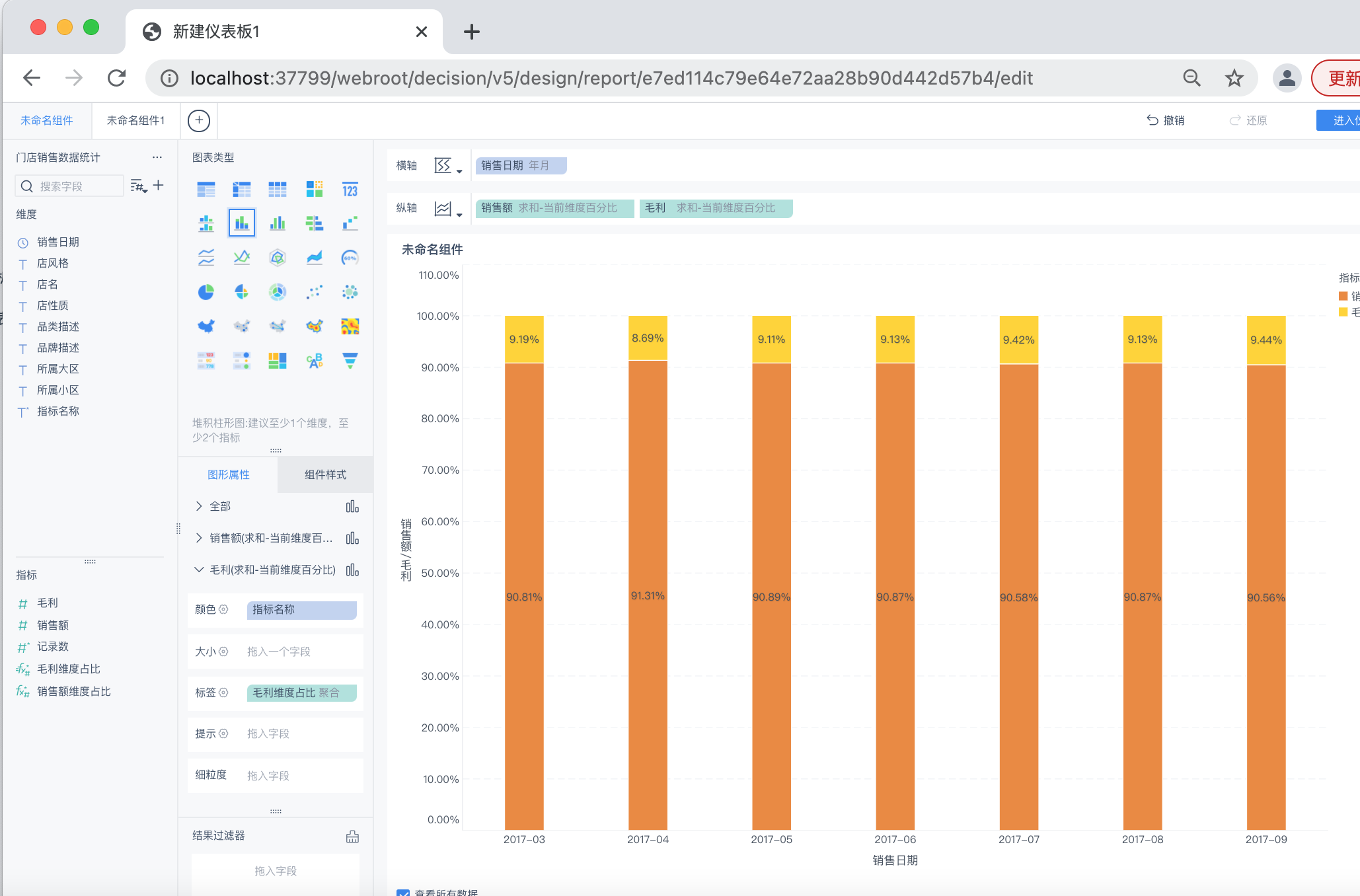Choose the contrast bar chart icon
Viewport: 1360px width, 896px height.
point(315,223)
